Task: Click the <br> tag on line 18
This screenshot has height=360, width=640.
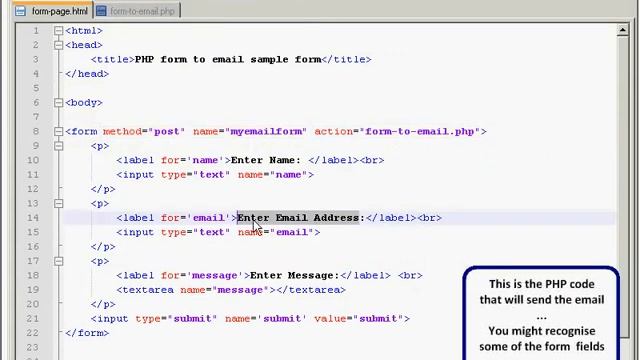Action: (x=410, y=276)
